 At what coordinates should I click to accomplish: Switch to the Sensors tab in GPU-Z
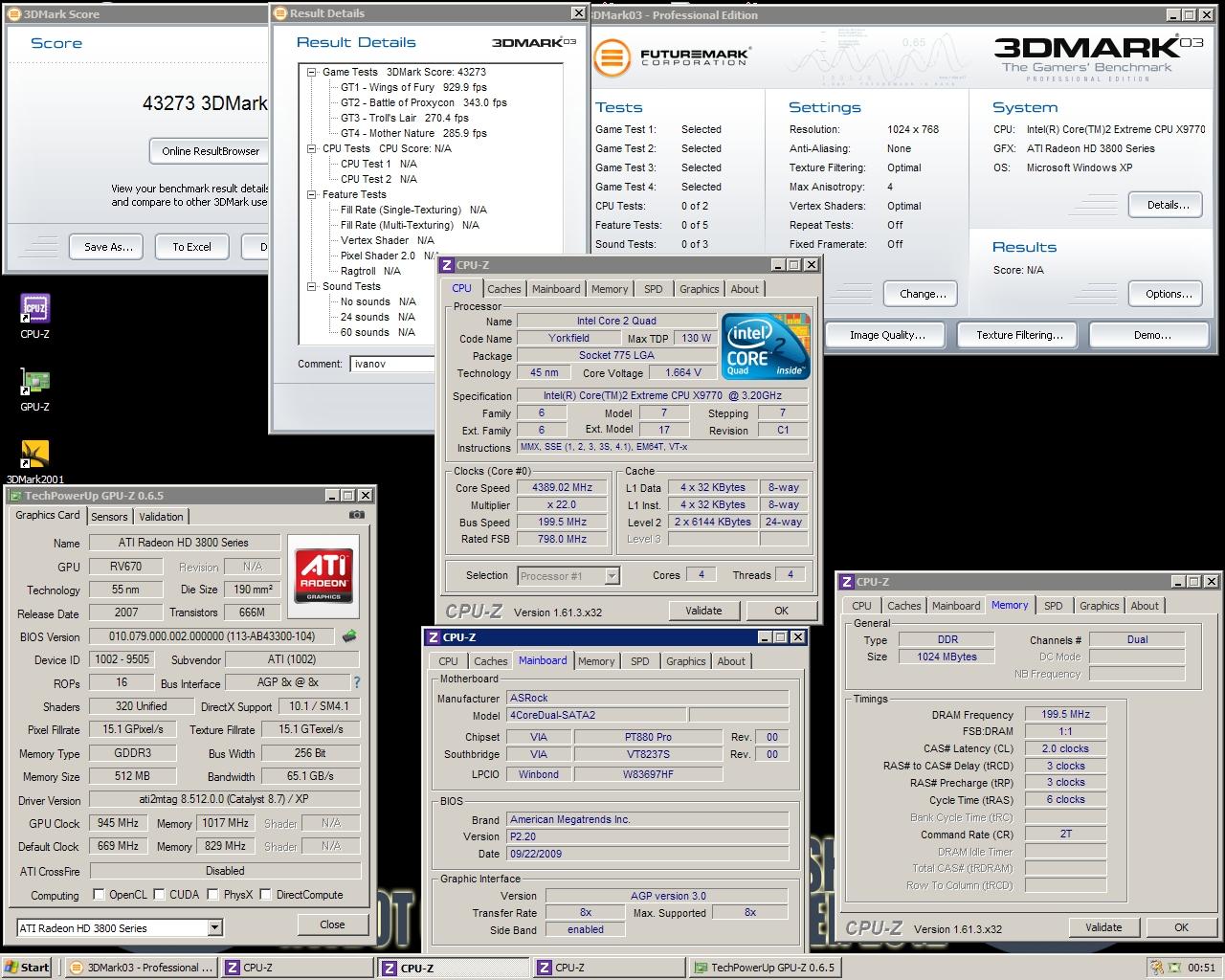tap(109, 517)
